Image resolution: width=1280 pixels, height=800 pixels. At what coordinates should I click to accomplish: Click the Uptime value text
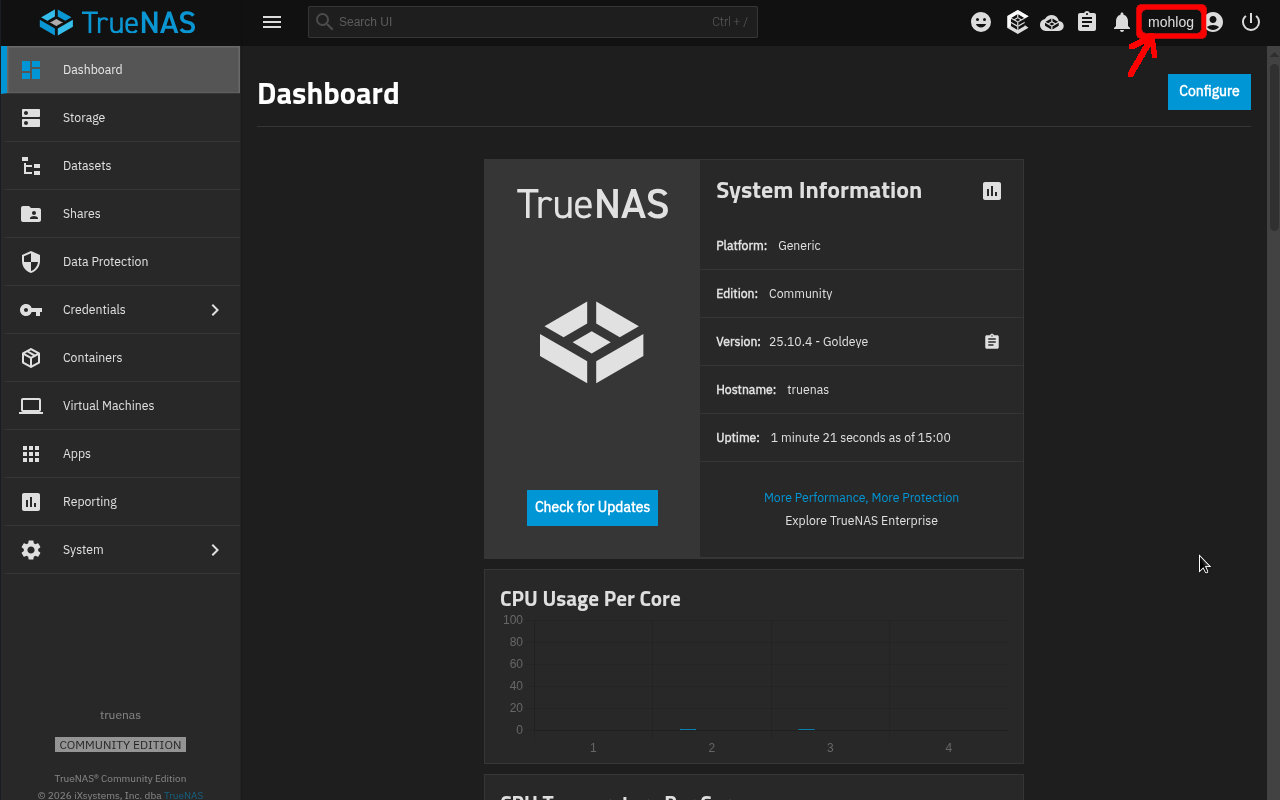pyautogui.click(x=860, y=438)
